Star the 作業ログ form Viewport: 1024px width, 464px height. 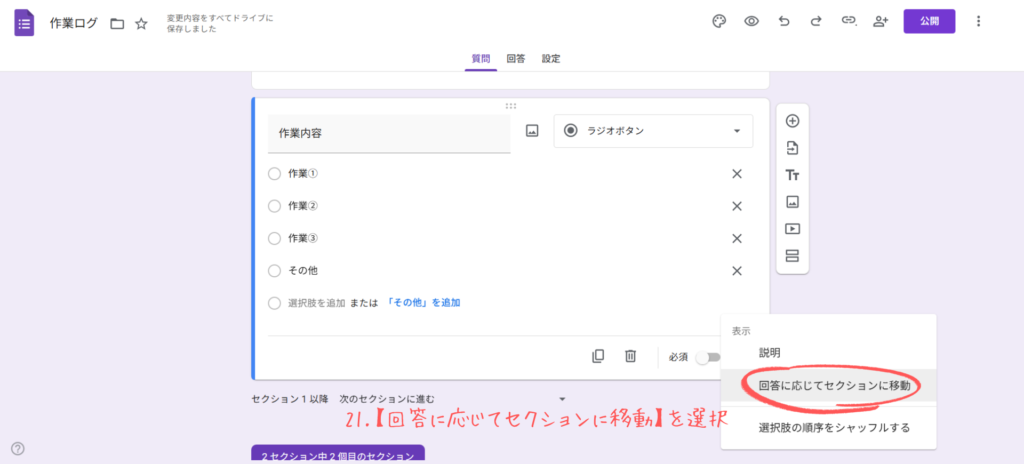141,24
